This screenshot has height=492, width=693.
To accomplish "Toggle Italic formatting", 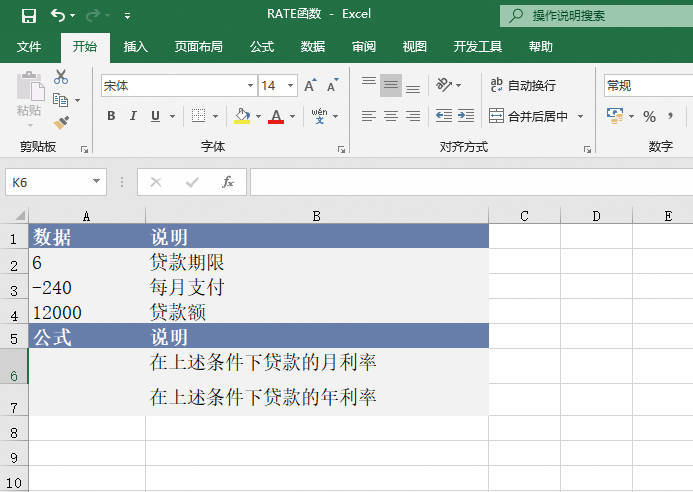I will point(133,116).
